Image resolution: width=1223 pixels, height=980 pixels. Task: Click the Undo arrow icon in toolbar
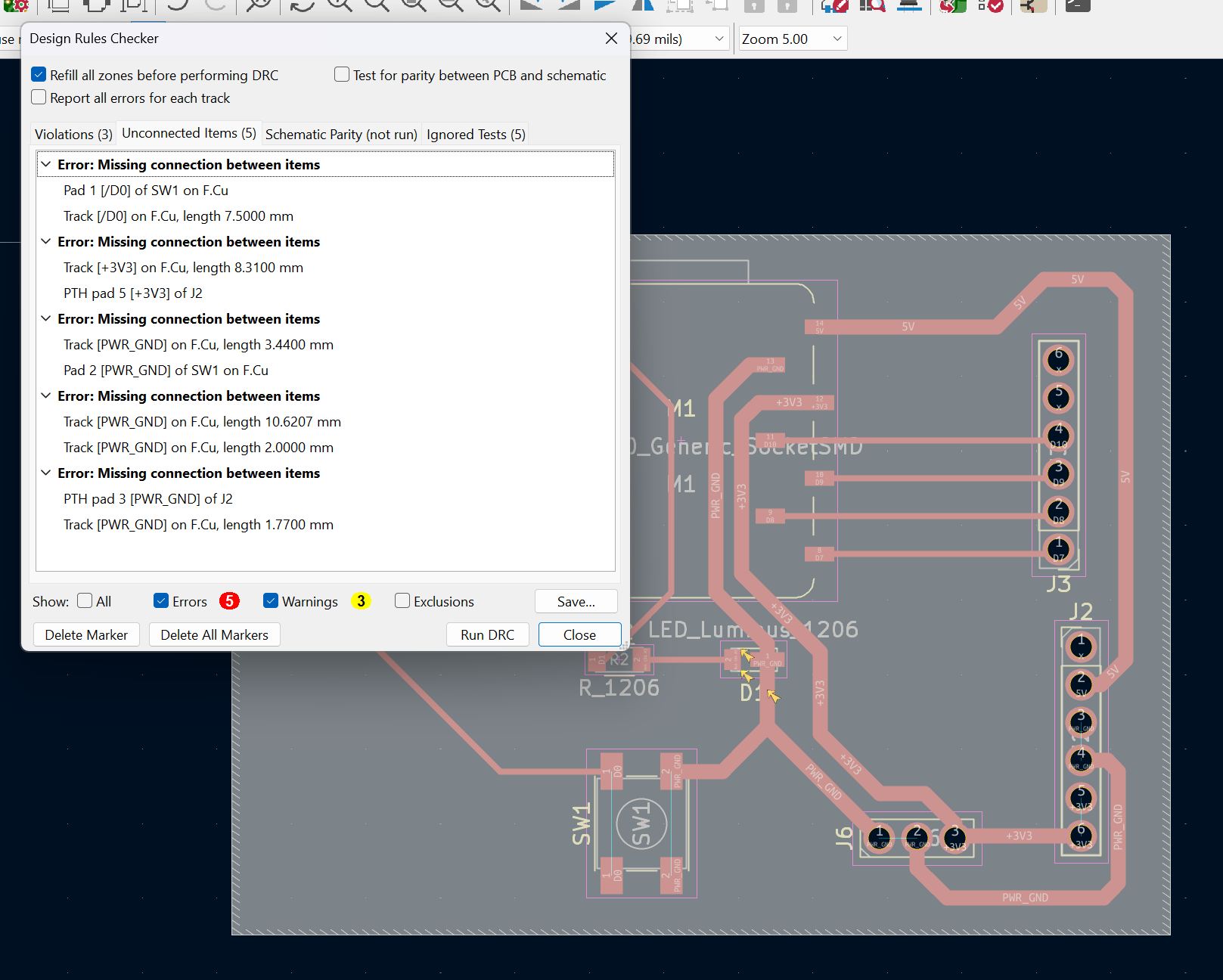(x=178, y=5)
